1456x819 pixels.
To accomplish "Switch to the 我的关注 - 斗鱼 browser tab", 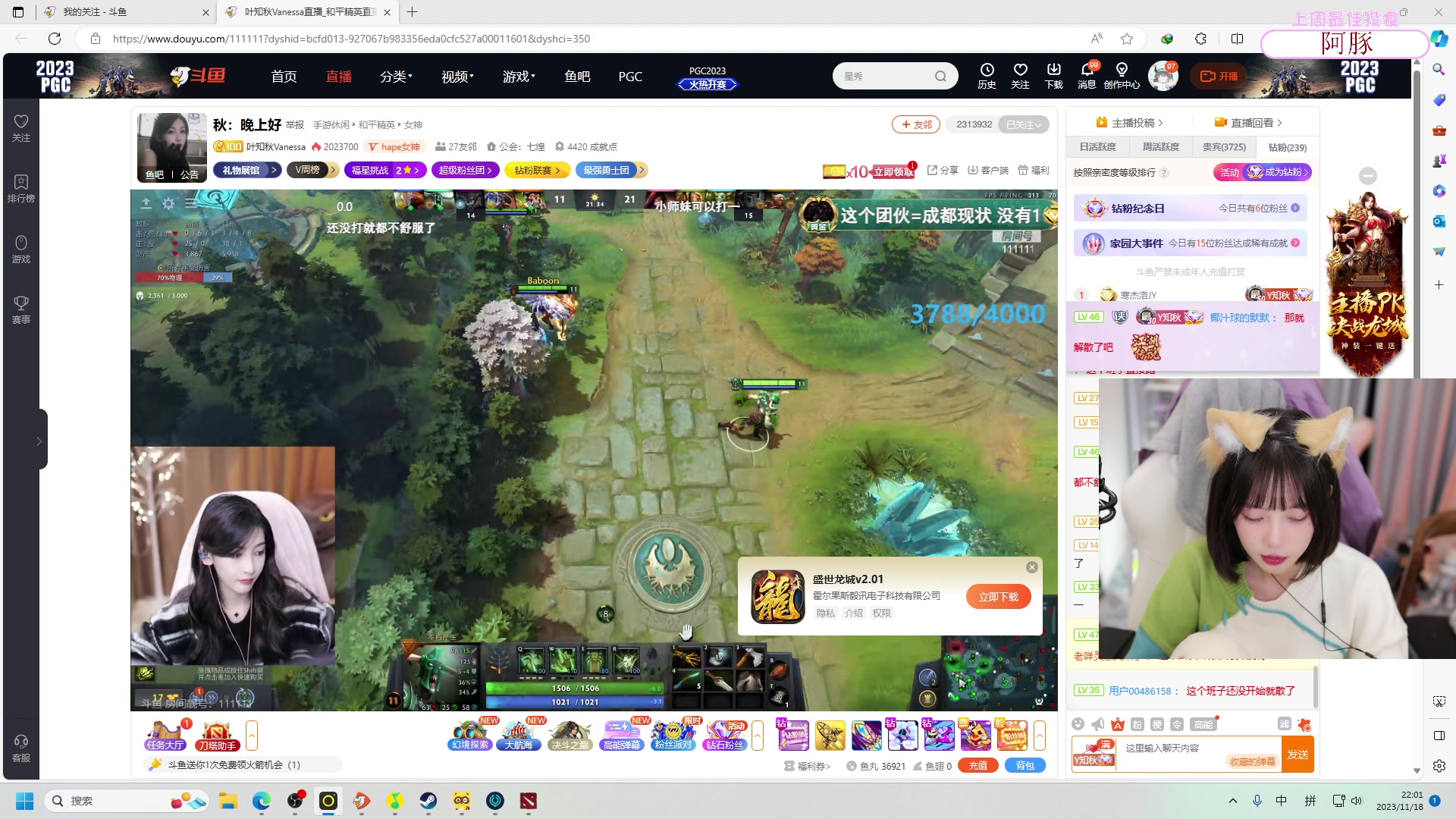I will pos(125,12).
